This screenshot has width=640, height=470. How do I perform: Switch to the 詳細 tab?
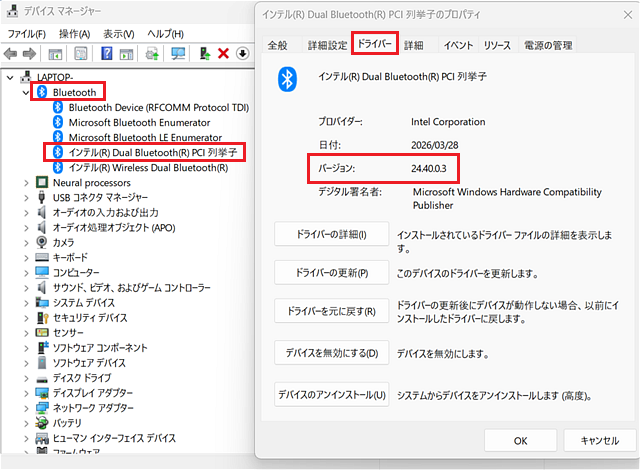pos(413,45)
